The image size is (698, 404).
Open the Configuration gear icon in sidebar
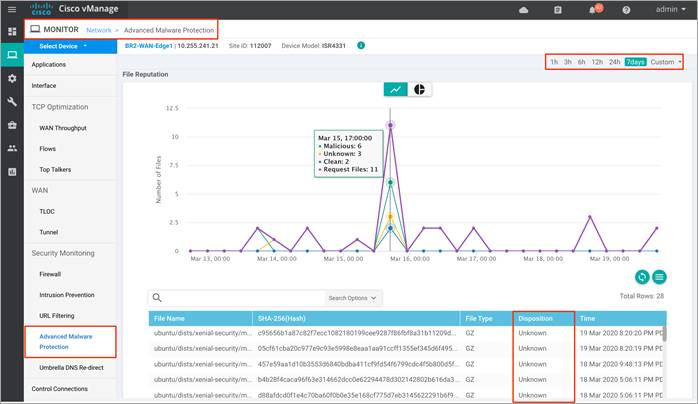click(12, 79)
